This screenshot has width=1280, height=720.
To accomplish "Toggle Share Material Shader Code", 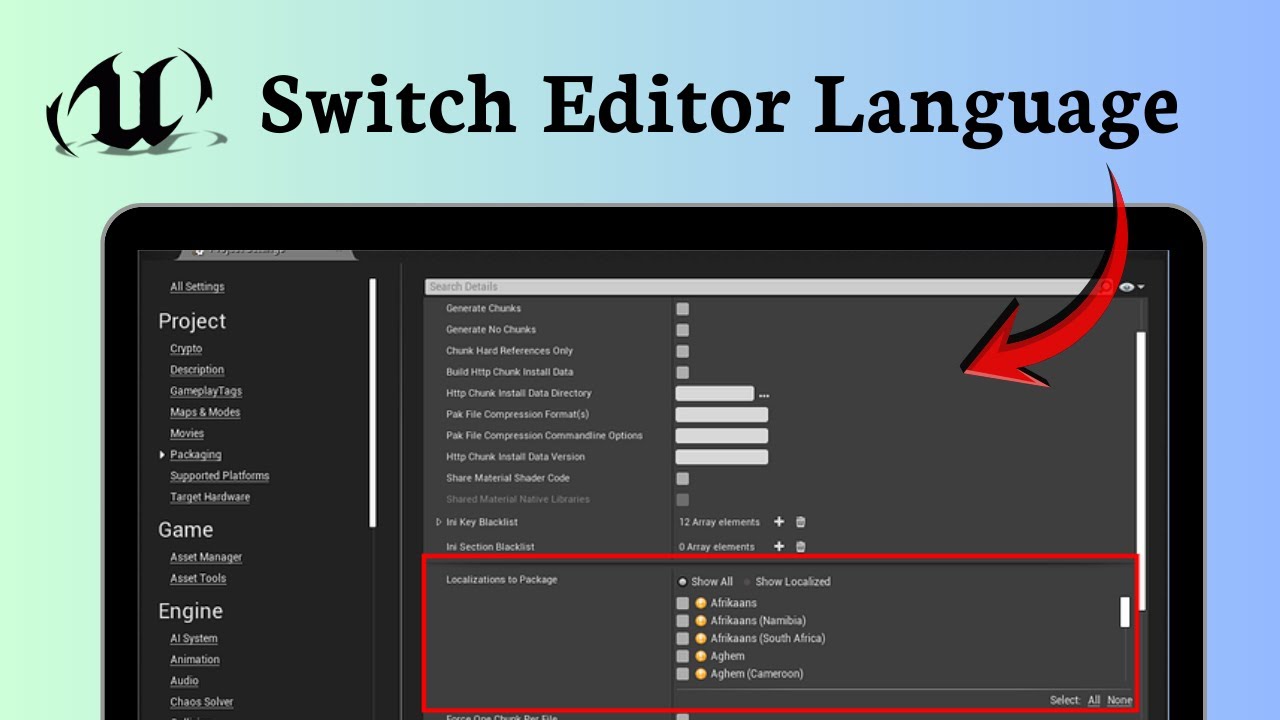I will [x=682, y=478].
